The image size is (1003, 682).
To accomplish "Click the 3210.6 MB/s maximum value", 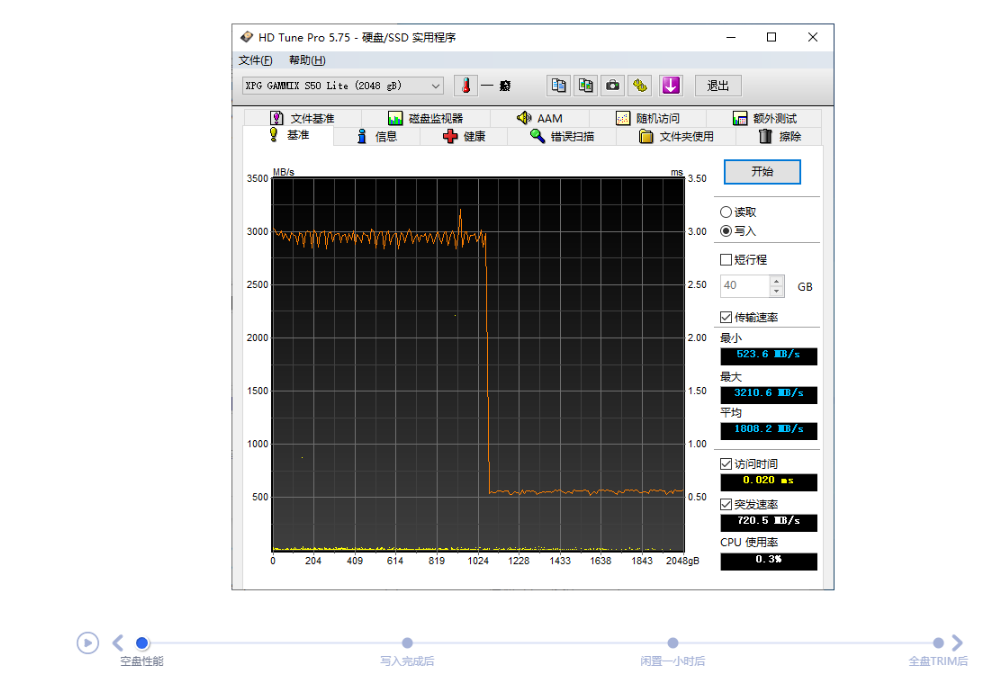I will [768, 394].
